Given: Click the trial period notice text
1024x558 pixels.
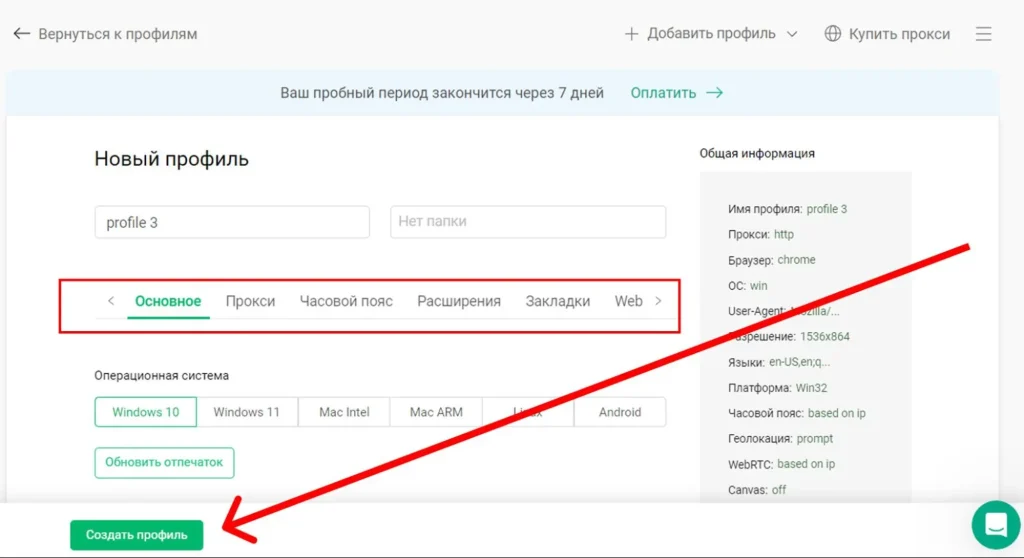Looking at the screenshot, I should coord(442,93).
